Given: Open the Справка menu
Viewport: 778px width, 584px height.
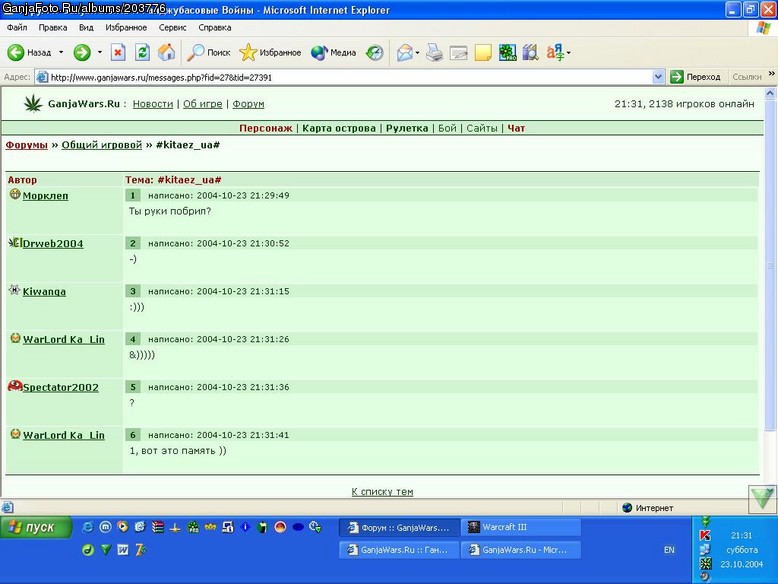Looking at the screenshot, I should pos(215,27).
